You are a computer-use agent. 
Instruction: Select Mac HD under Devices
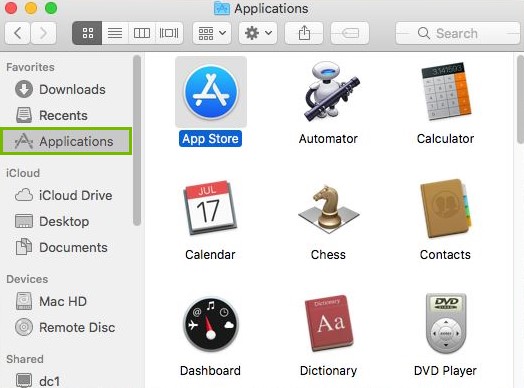pyautogui.click(x=67, y=301)
